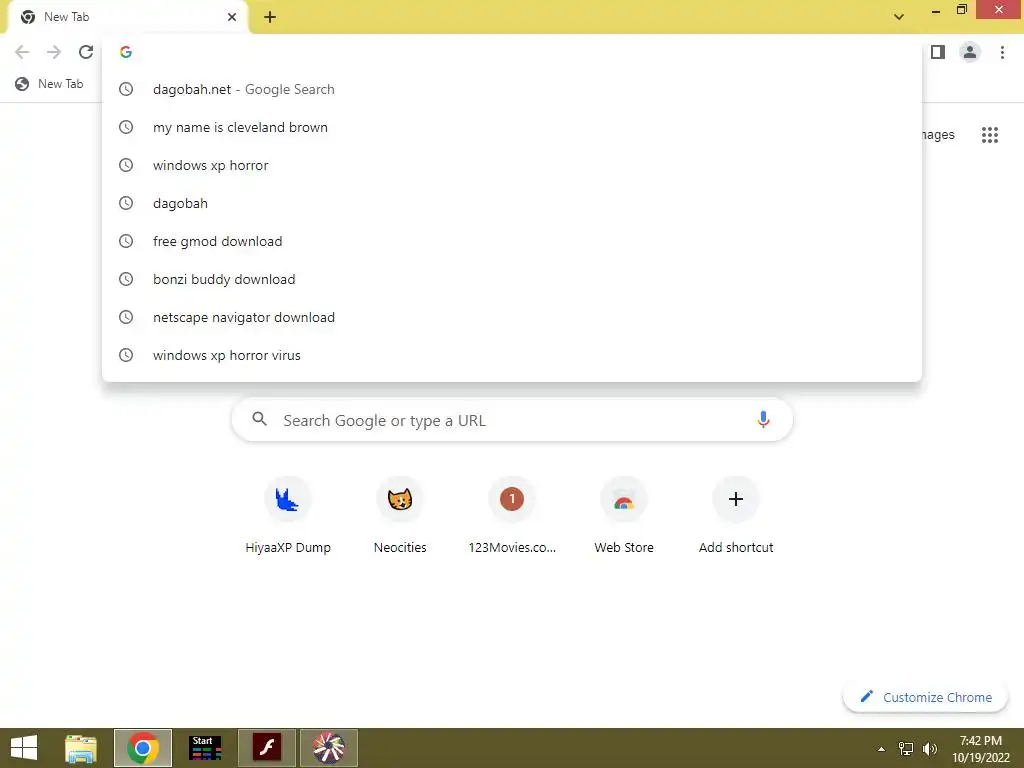Toggle the side panel icon
Image resolution: width=1024 pixels, height=768 pixels.
(x=938, y=52)
